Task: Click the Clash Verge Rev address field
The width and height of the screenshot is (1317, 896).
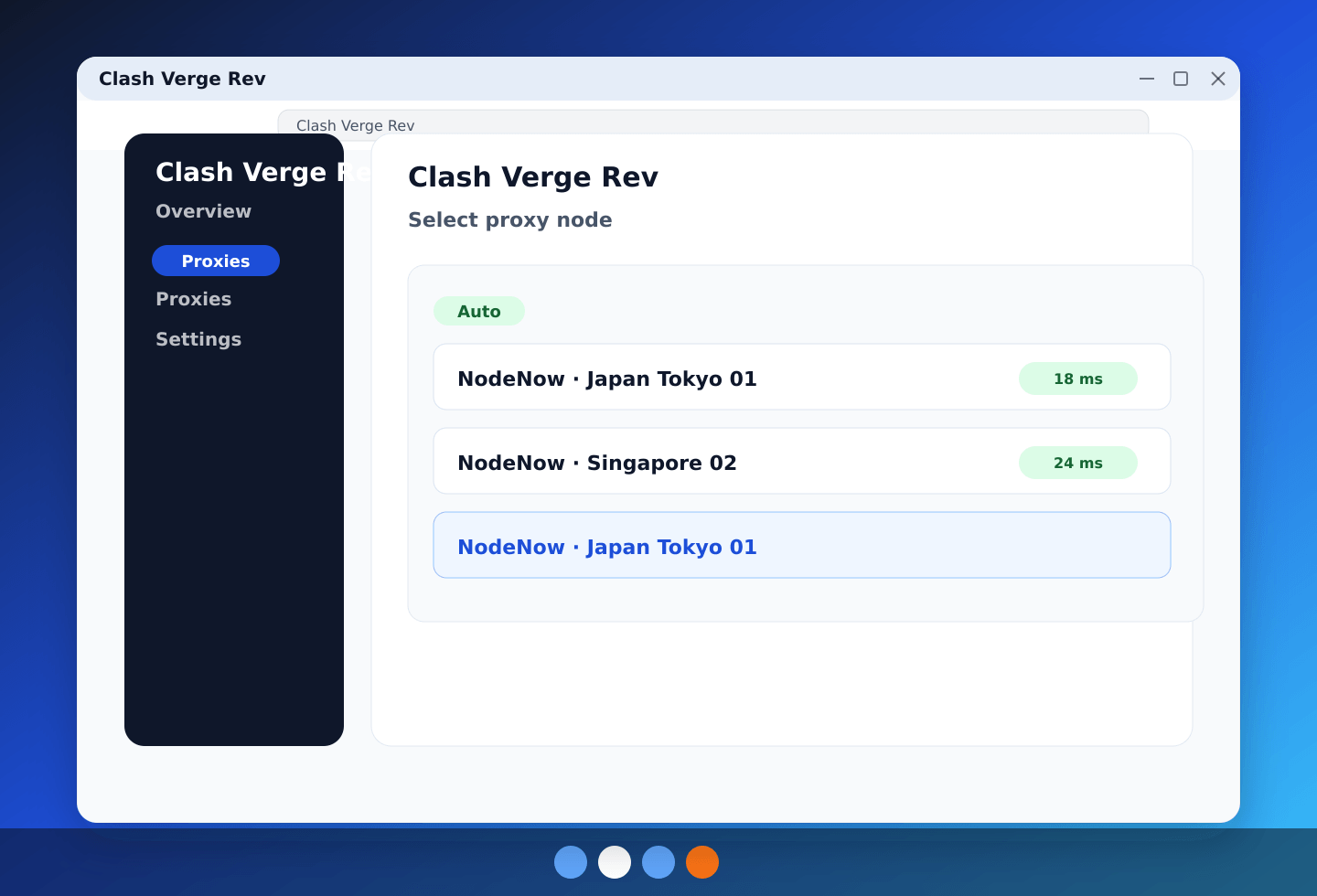Action: 713,123
